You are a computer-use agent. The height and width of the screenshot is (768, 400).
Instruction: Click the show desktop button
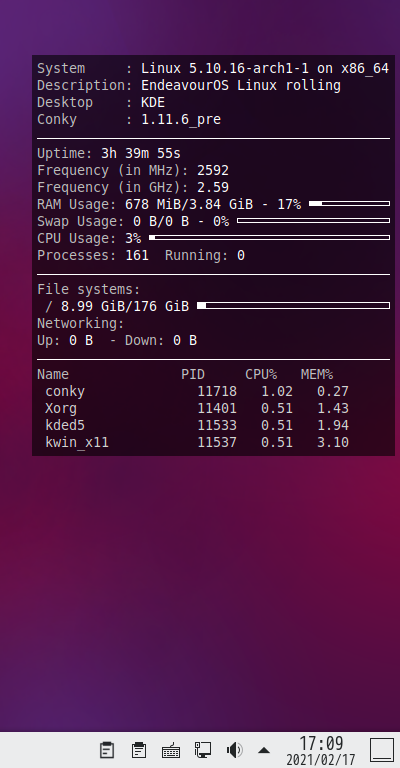click(x=382, y=750)
